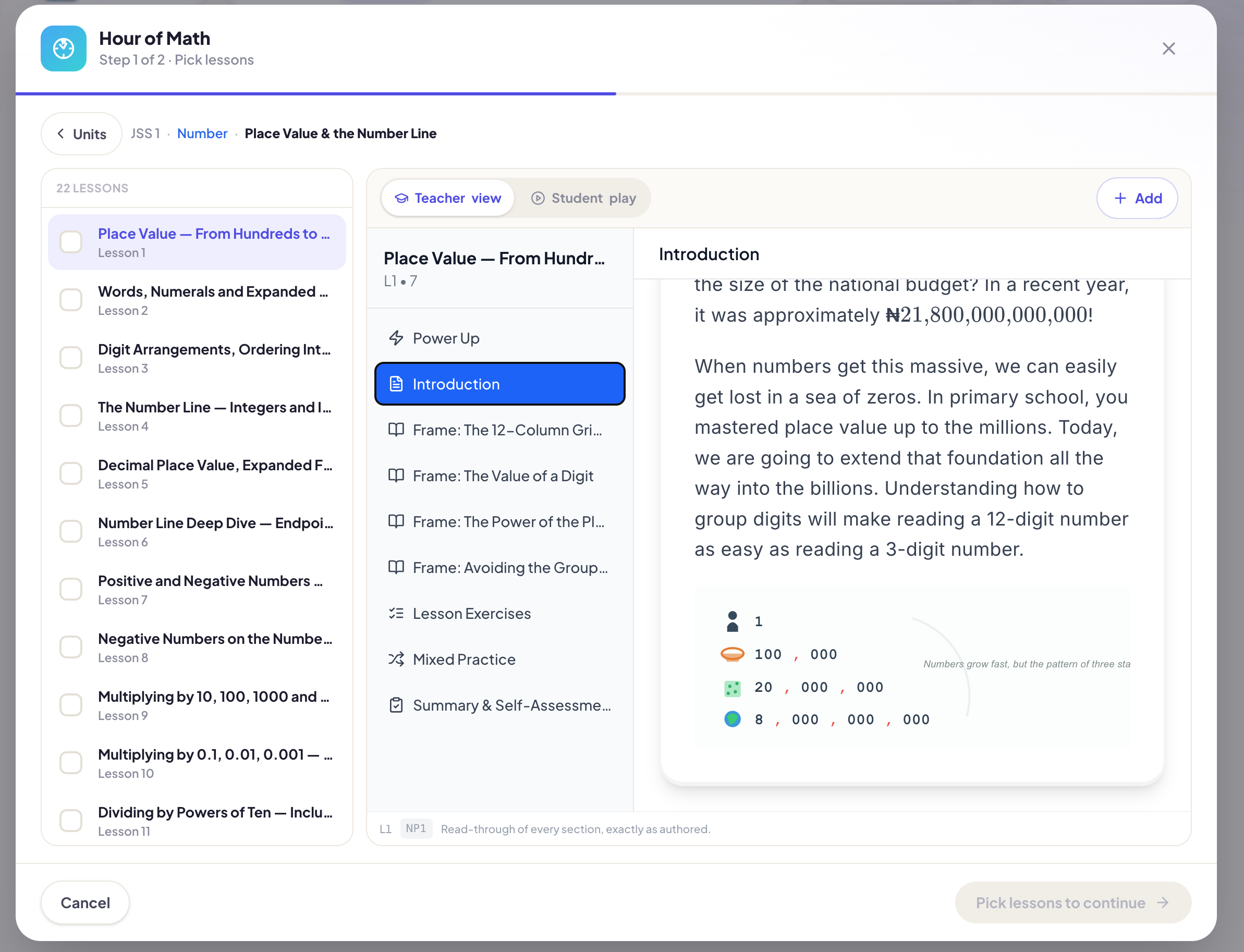Screen dimensions: 1244x952
Task: Click the play circle Student play icon
Action: point(537,198)
